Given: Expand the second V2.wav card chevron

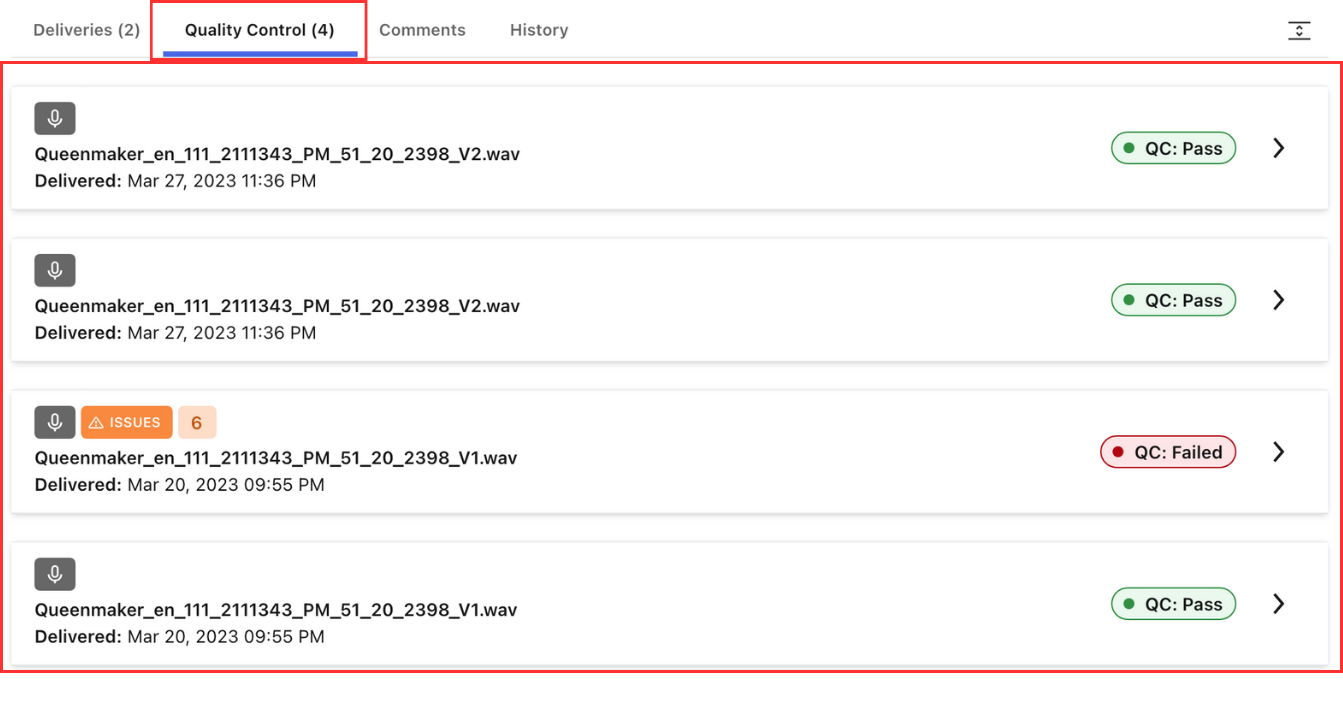Looking at the screenshot, I should 1278,300.
